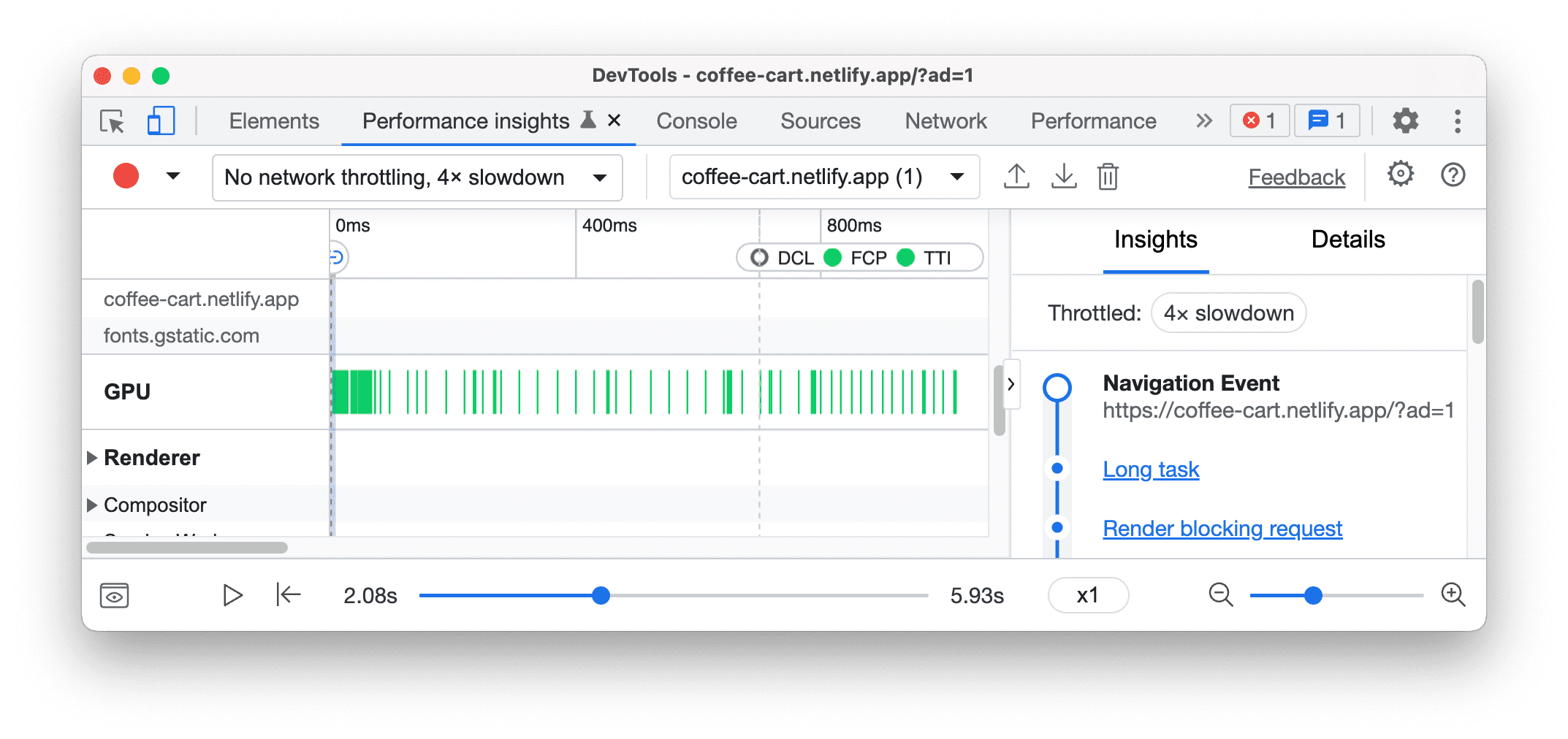
Task: Zoom out on the timeline
Action: pos(1220,595)
